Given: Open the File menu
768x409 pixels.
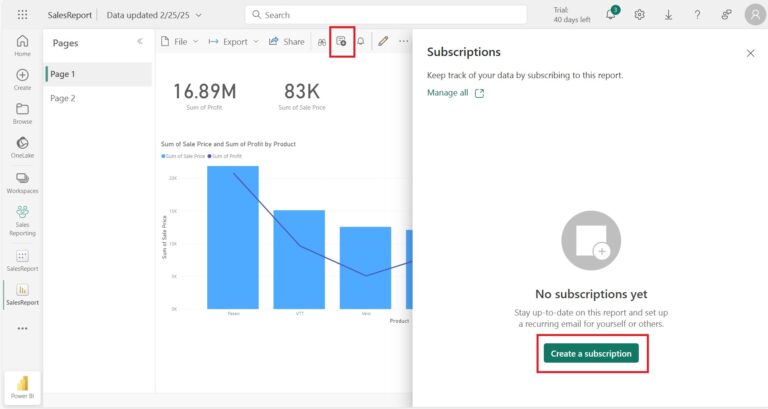Looking at the screenshot, I should pos(179,42).
